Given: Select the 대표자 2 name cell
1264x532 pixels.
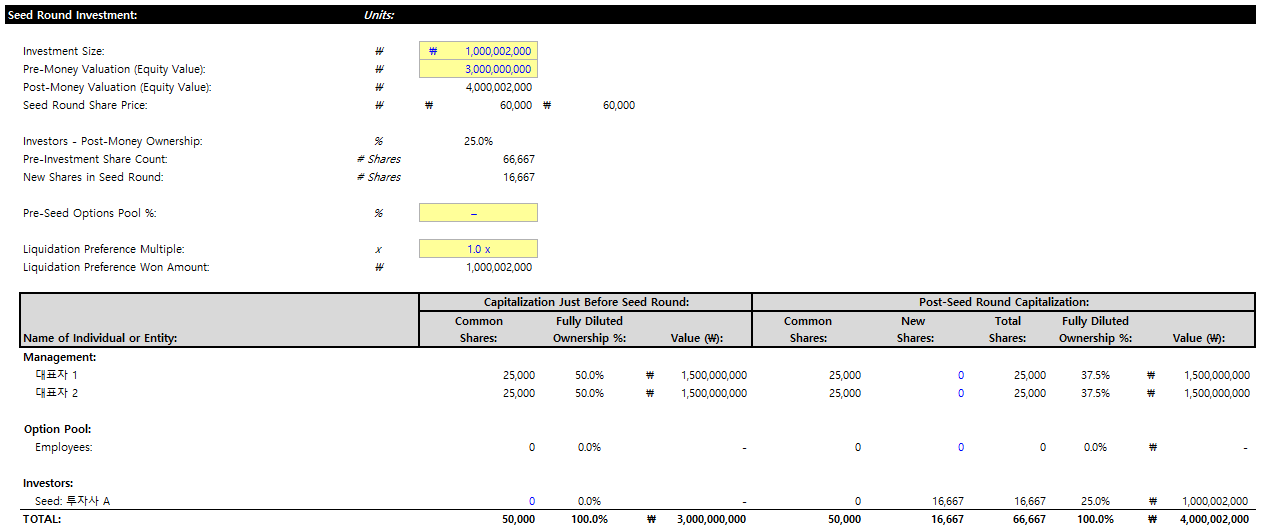Looking at the screenshot, I should point(56,393).
